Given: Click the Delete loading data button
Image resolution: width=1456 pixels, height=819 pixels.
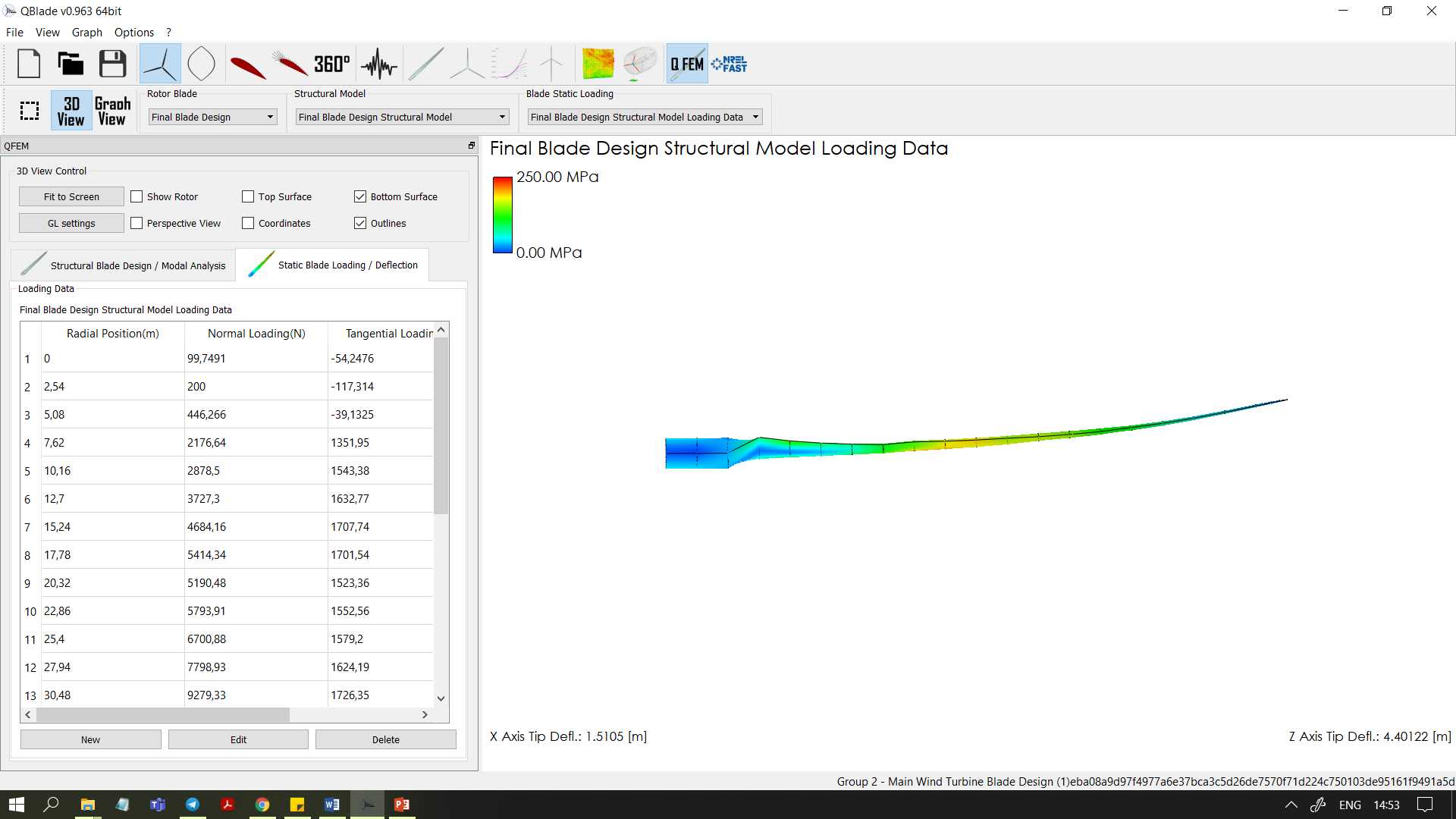Looking at the screenshot, I should [386, 739].
